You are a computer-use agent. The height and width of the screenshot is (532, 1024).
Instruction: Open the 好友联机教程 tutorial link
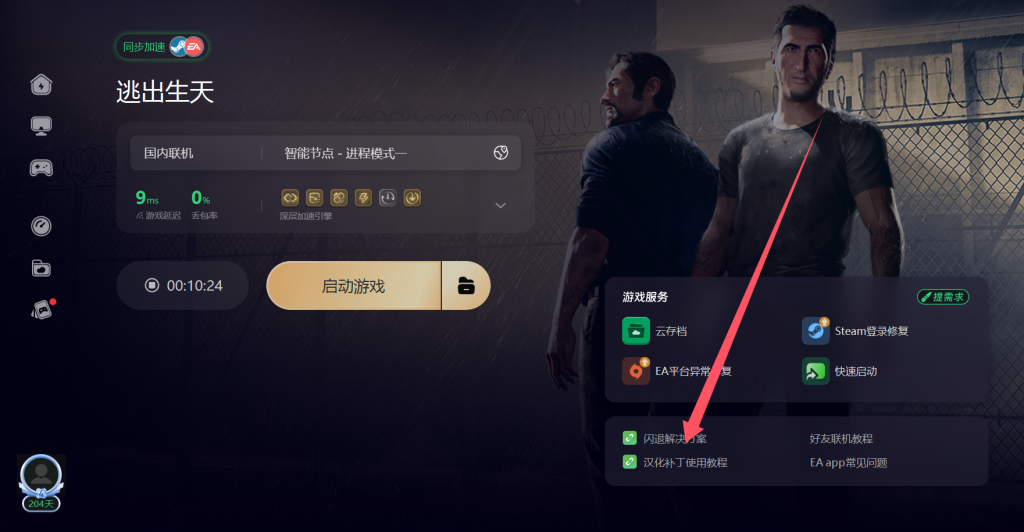(x=841, y=439)
